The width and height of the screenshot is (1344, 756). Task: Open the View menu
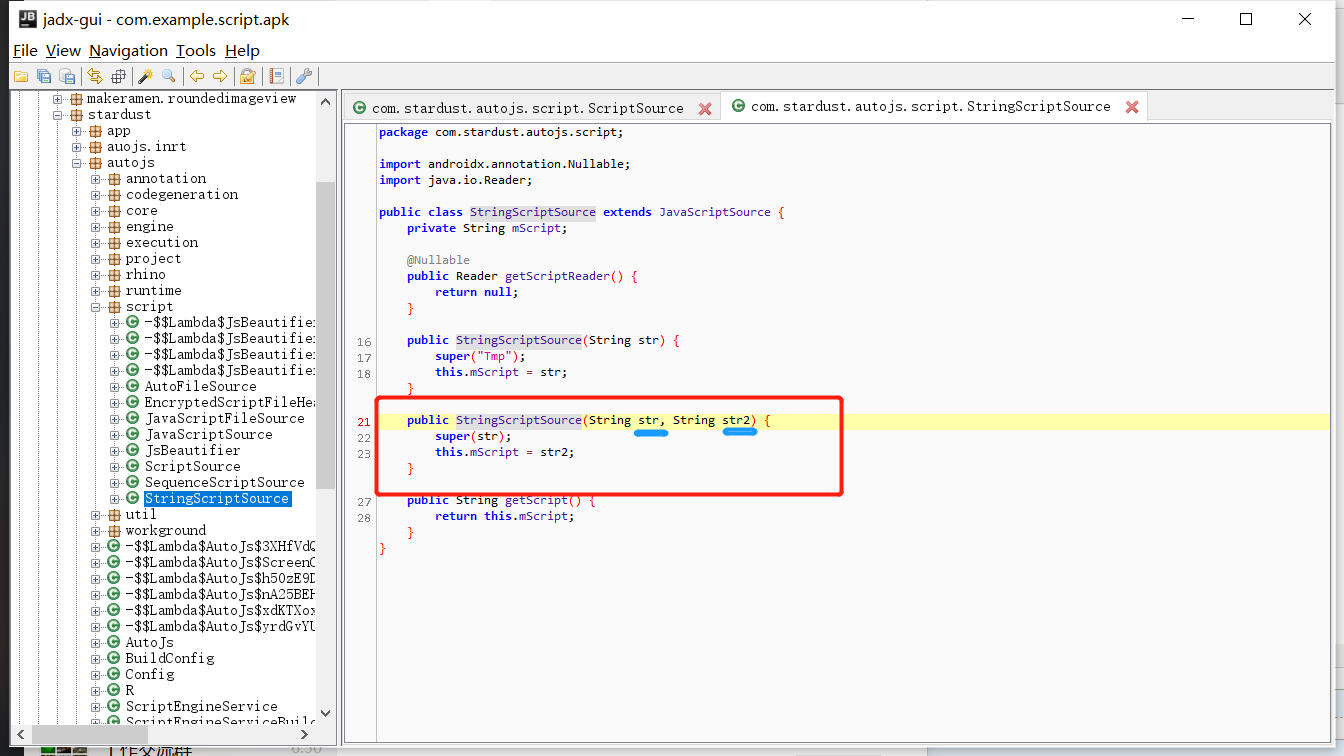pos(63,50)
